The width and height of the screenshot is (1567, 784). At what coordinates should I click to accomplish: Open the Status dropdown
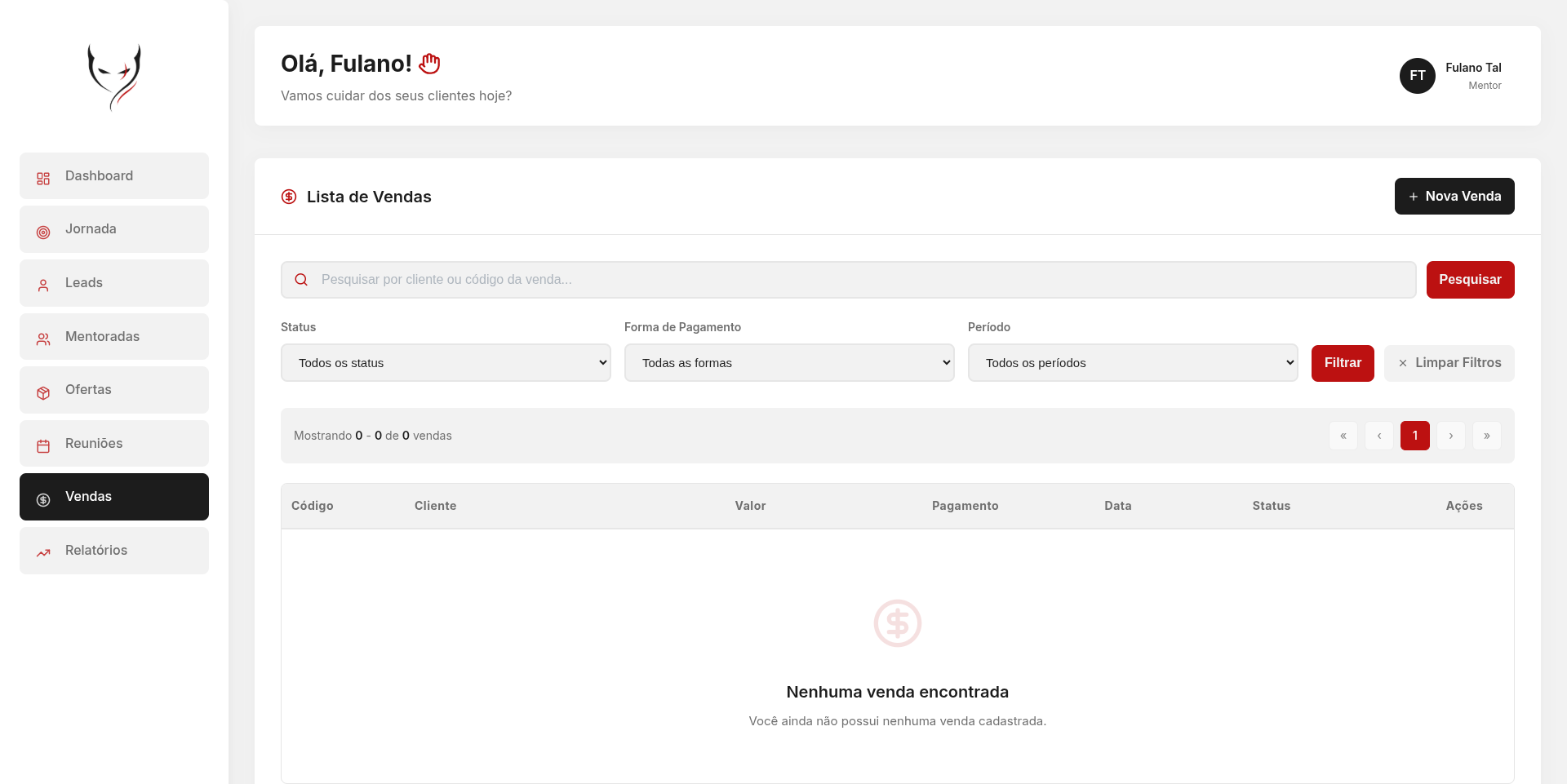(x=446, y=363)
